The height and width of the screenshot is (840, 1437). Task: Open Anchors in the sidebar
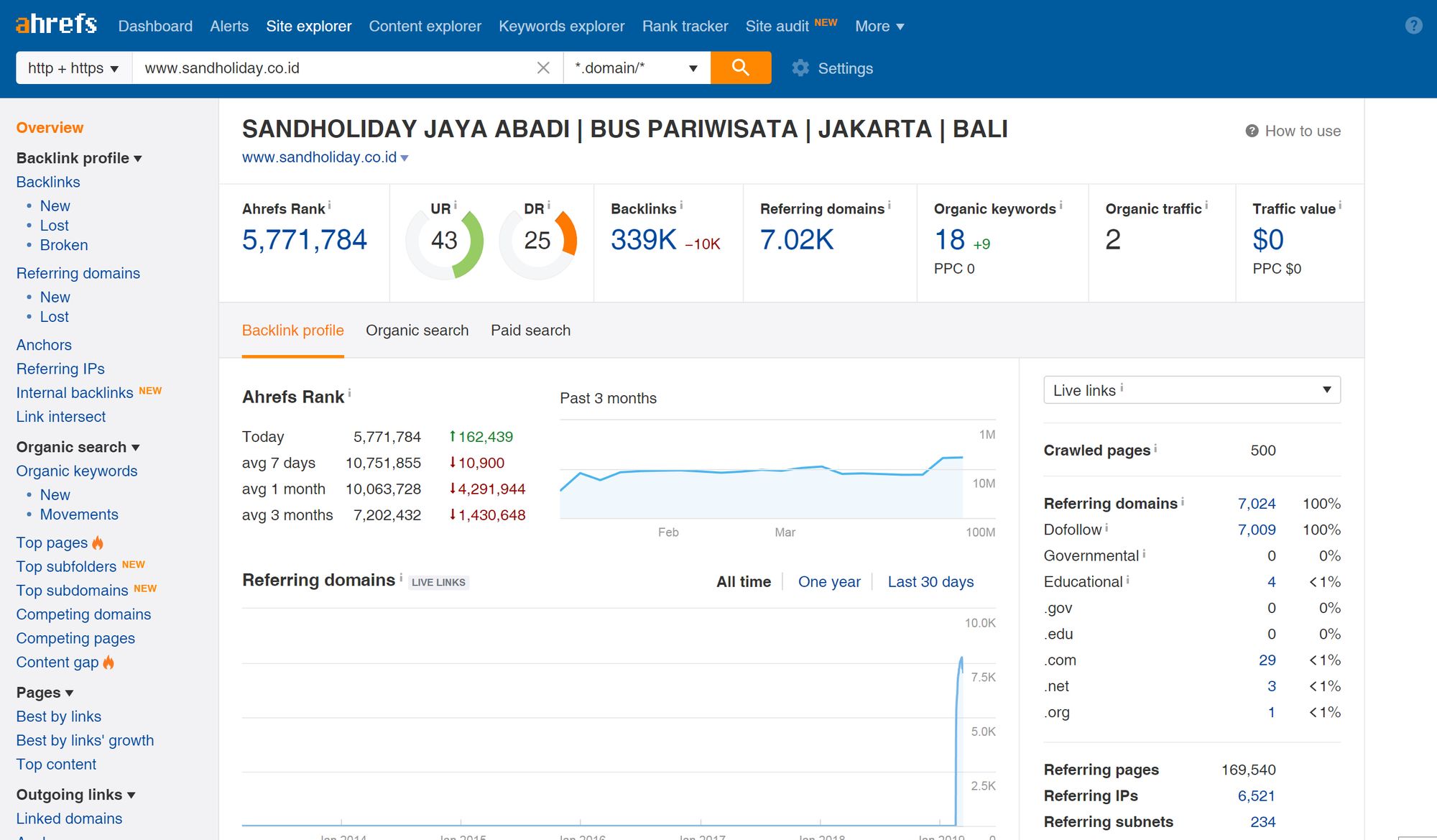coord(44,345)
